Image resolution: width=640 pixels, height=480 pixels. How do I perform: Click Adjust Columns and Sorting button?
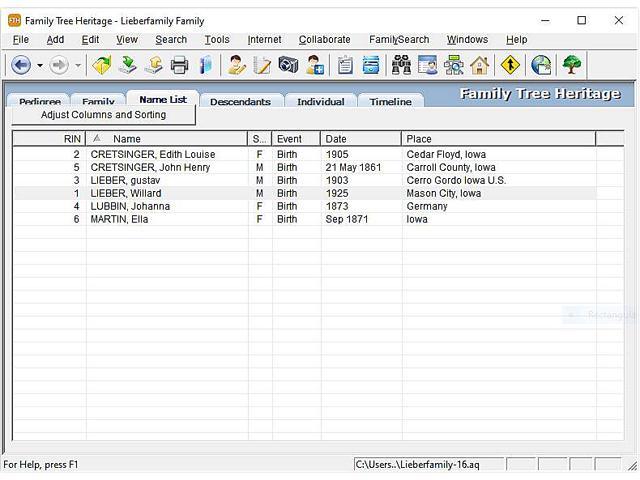[x=103, y=115]
